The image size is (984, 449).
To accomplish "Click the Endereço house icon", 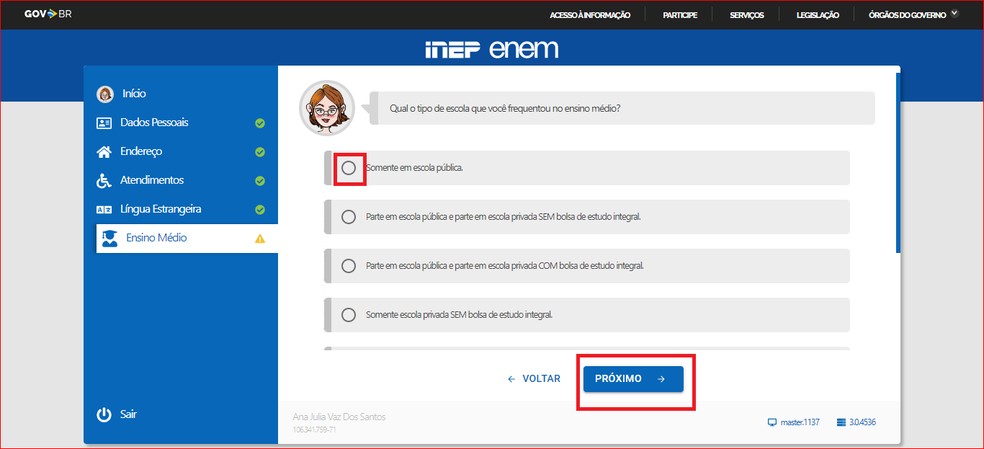I will coord(104,152).
